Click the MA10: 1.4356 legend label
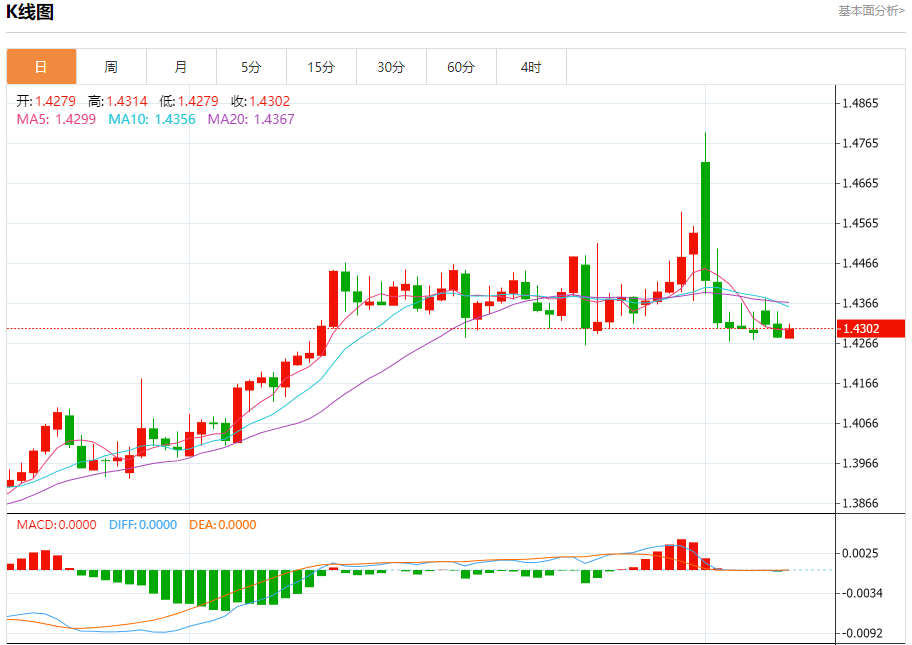 pos(152,119)
